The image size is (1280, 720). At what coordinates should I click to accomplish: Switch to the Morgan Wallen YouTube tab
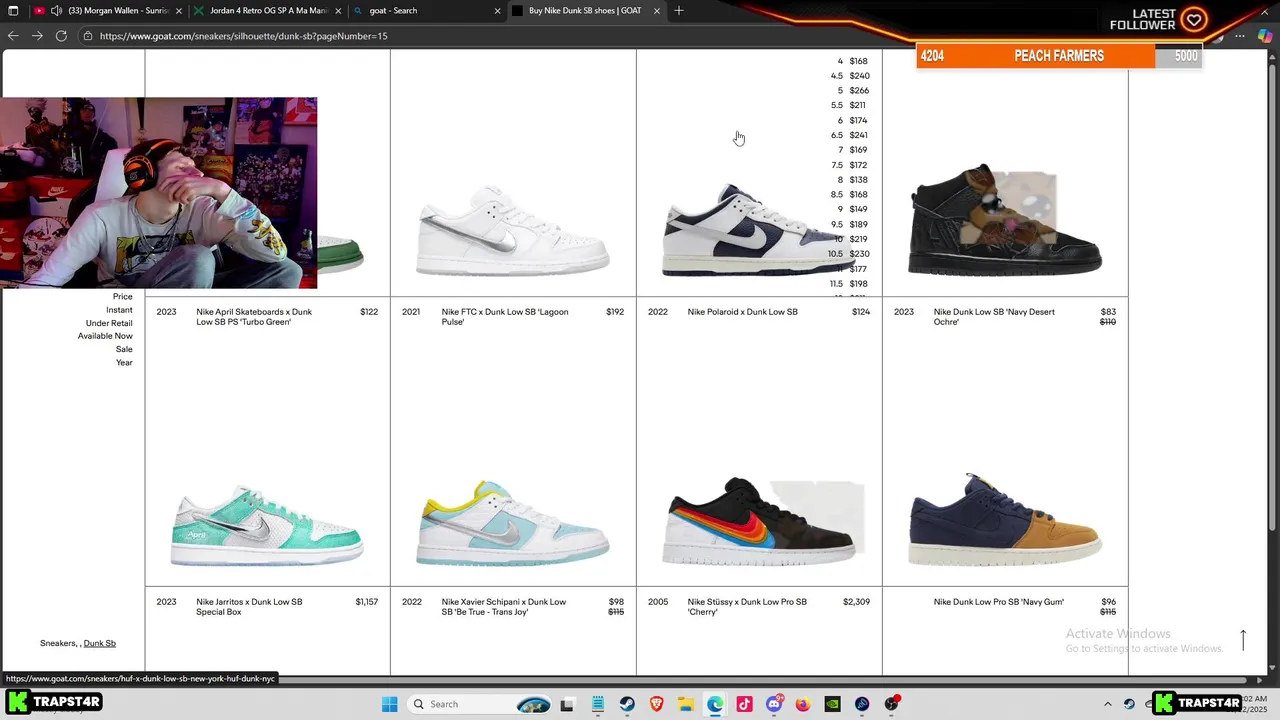click(110, 11)
